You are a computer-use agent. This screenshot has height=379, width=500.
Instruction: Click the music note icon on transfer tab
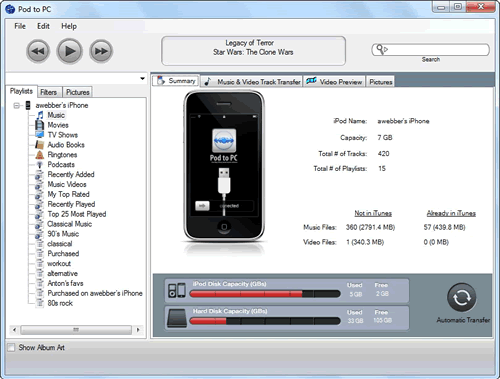click(207, 81)
